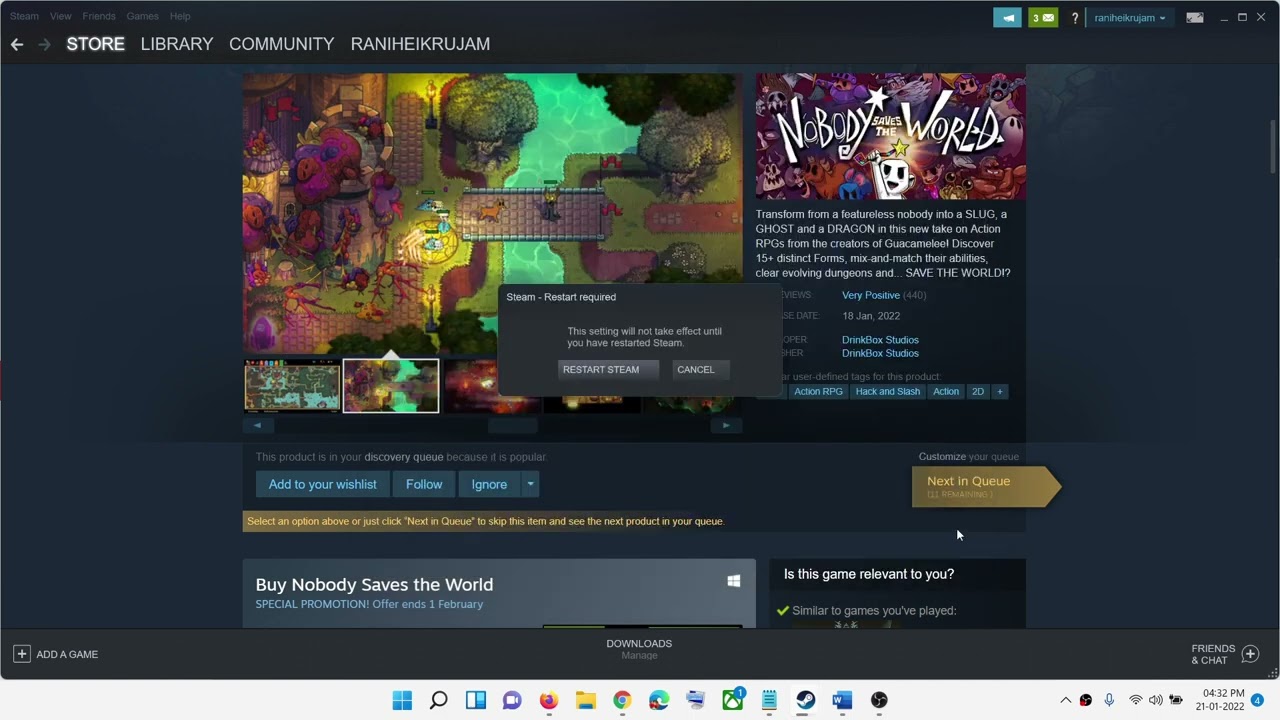Switch to the LIBRARY tab

(x=177, y=44)
